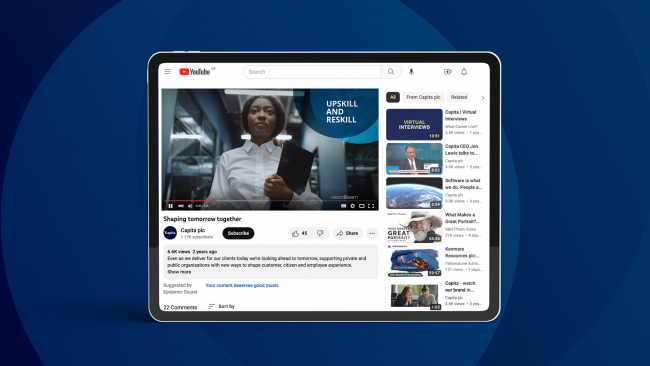This screenshot has width=650, height=366.
Task: Open player settings gear
Action: (x=353, y=206)
